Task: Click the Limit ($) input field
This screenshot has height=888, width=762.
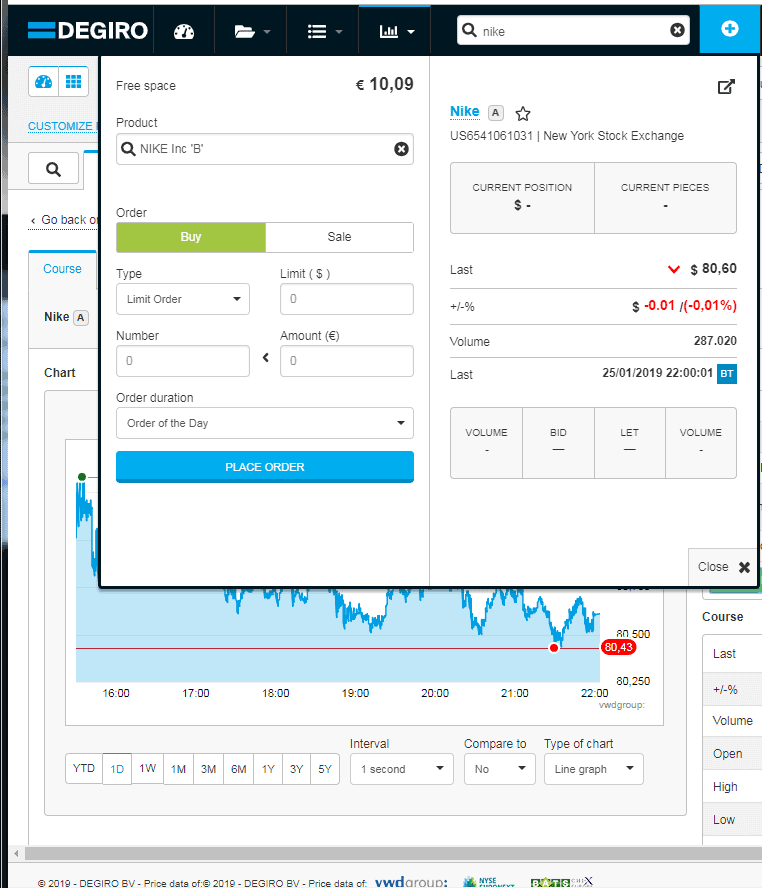Action: click(346, 299)
